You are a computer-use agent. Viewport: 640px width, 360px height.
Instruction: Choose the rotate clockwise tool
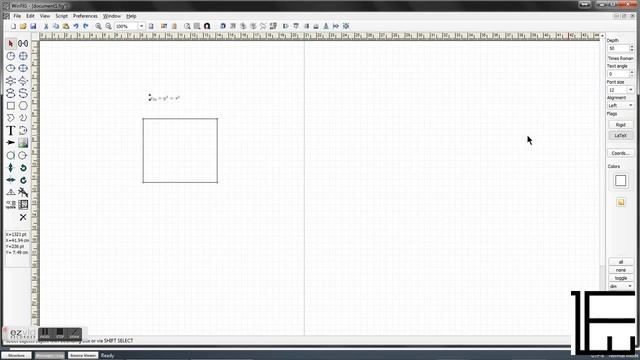[23, 180]
